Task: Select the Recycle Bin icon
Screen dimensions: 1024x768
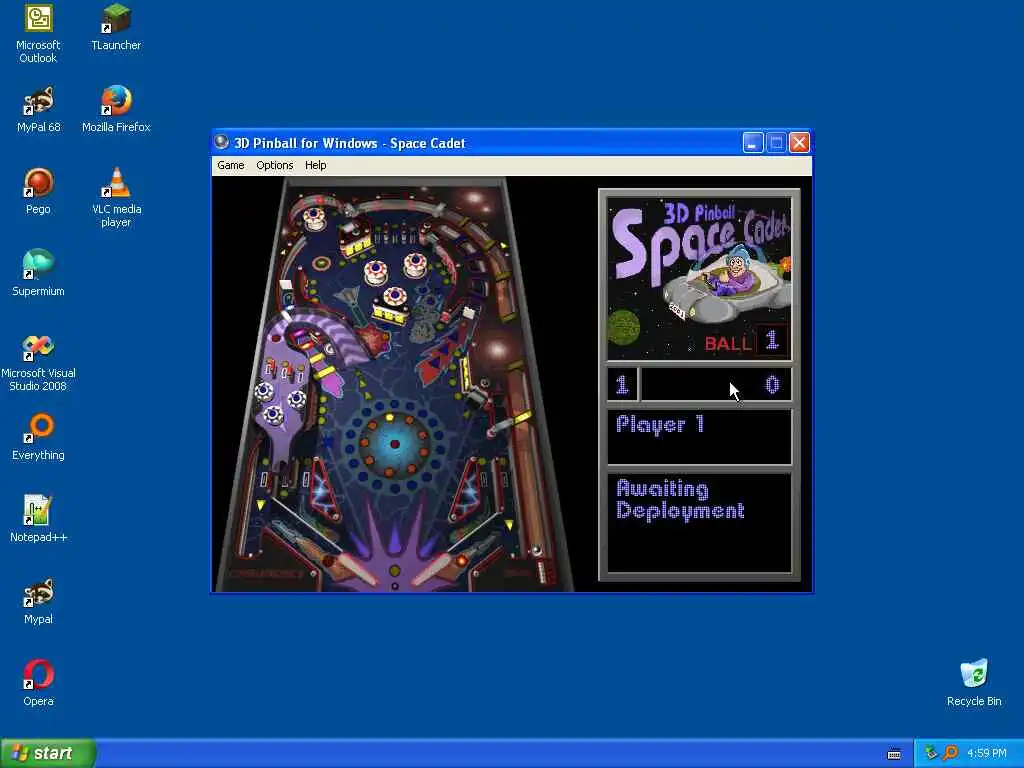Action: (x=974, y=684)
